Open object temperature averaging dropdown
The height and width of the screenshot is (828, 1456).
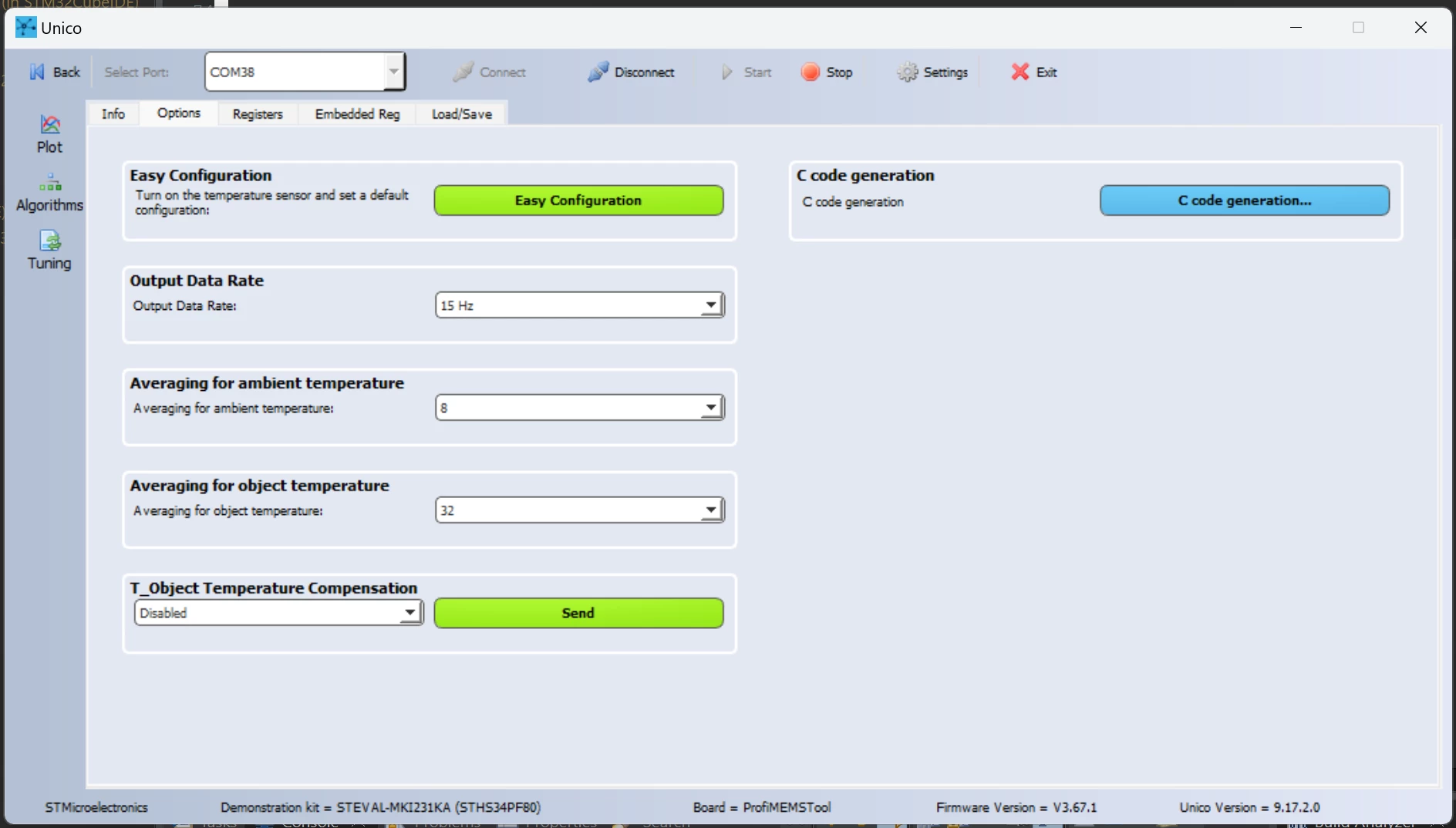[710, 510]
